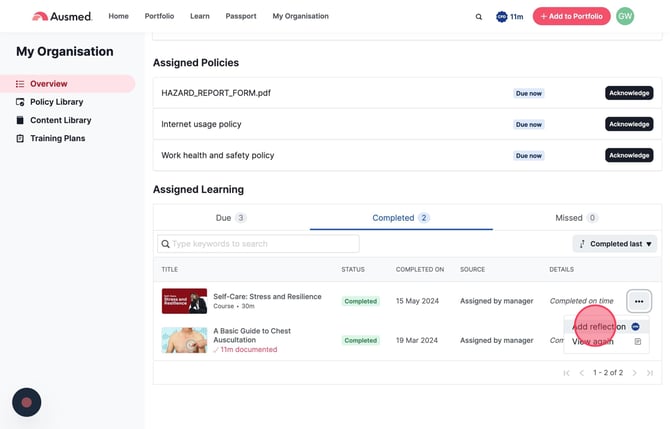Acknowledge the Internet usage policy
Screen dimensions: 670x429
tap(629, 124)
